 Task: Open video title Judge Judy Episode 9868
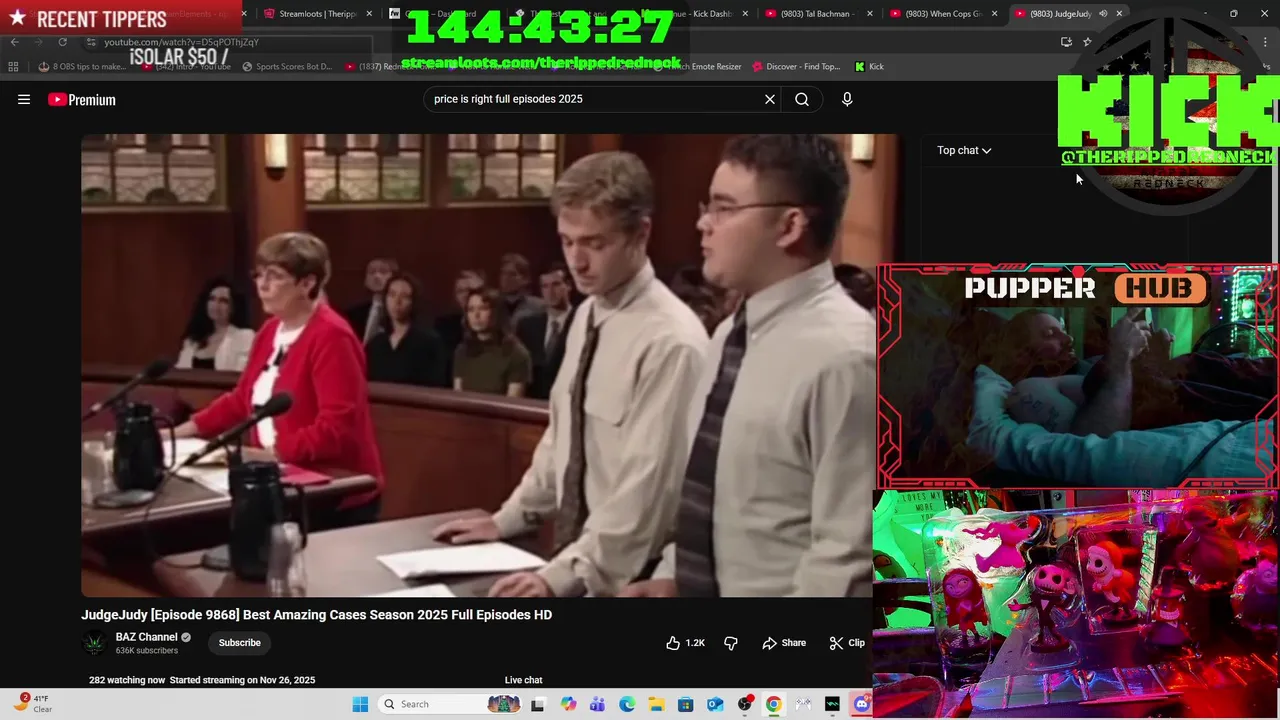(316, 615)
